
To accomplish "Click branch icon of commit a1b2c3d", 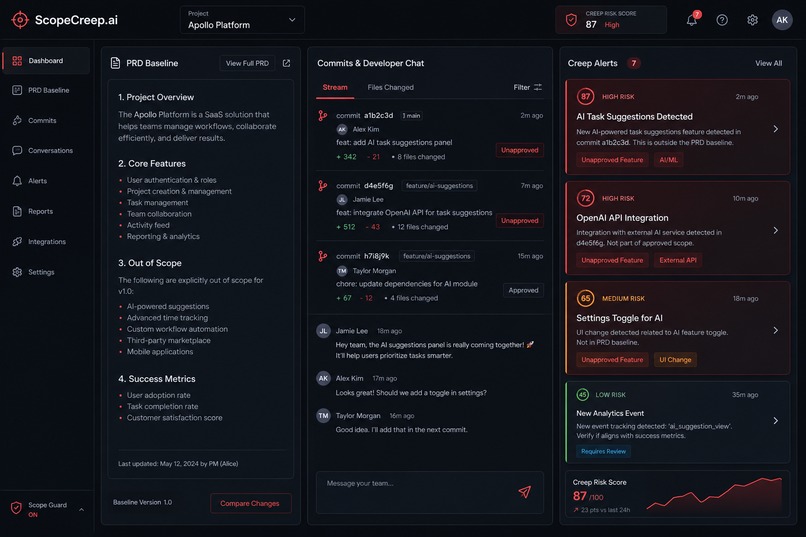I will [x=322, y=116].
